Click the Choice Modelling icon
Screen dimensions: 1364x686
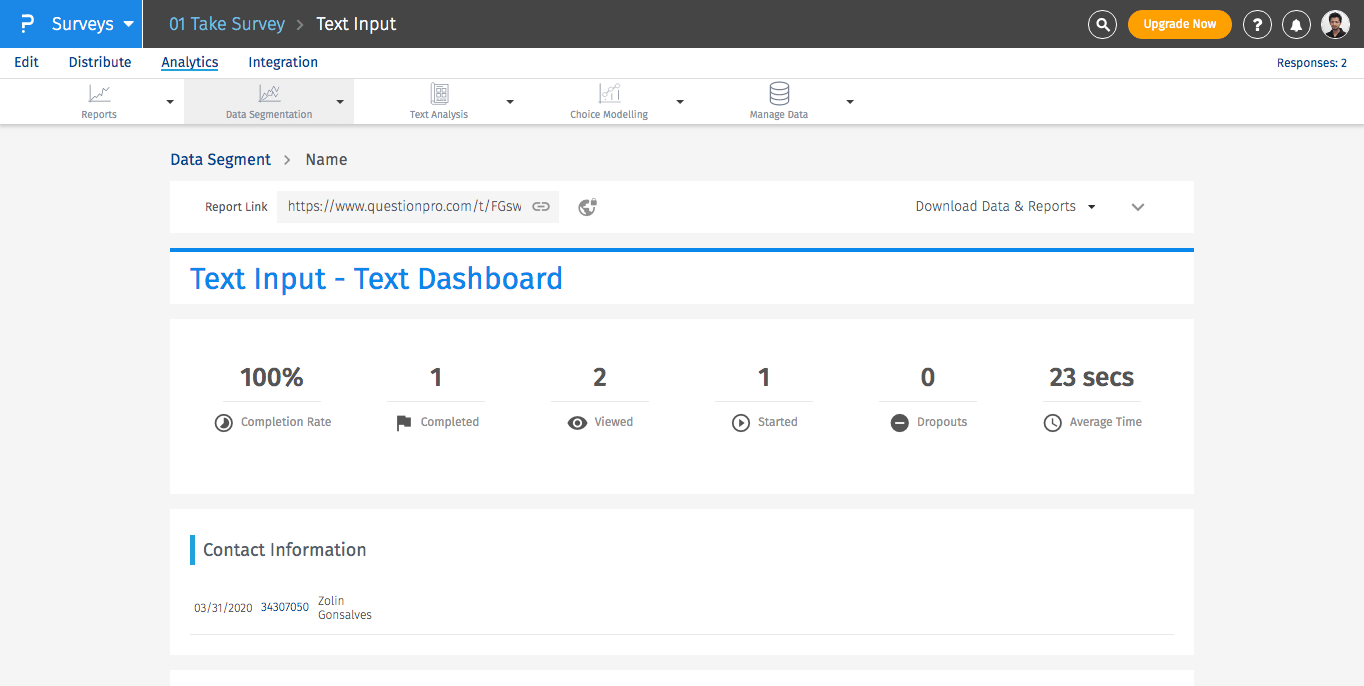pos(609,94)
